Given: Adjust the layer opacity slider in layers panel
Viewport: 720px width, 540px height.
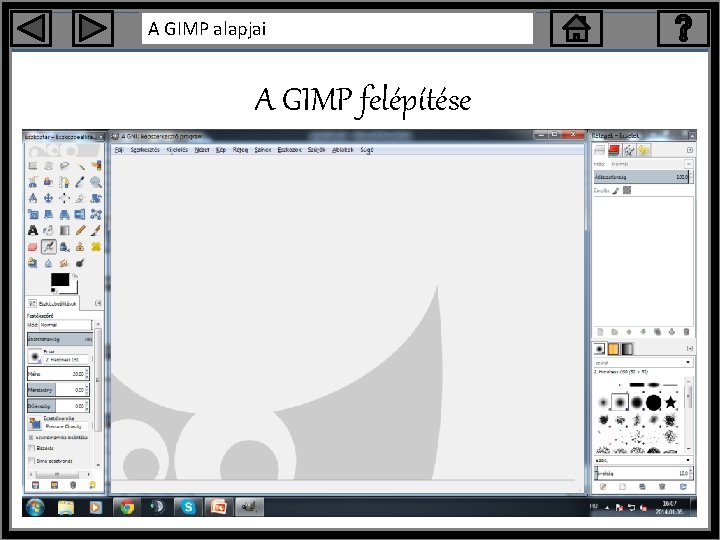Looking at the screenshot, I should coord(642,177).
